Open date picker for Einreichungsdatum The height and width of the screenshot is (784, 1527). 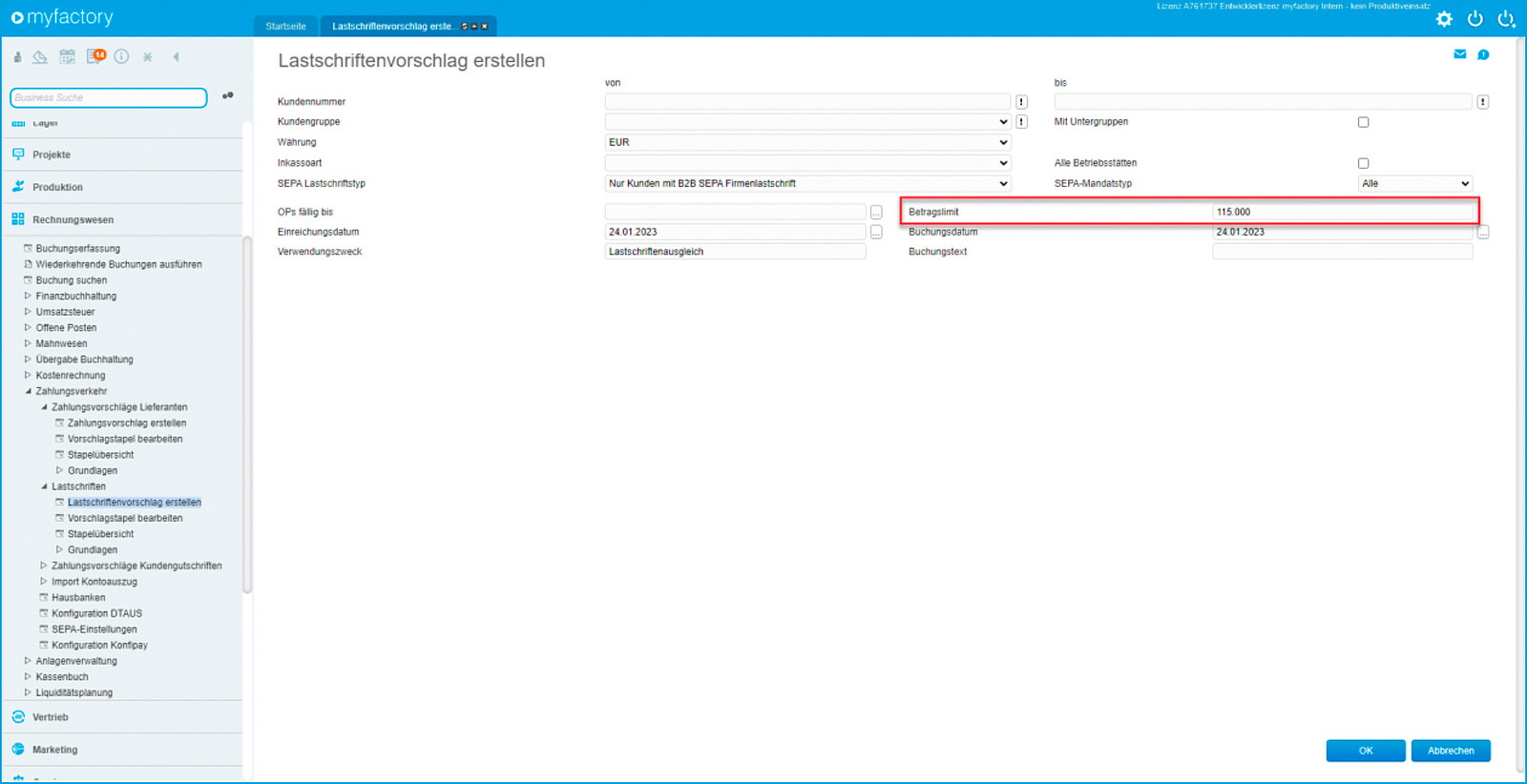click(876, 232)
